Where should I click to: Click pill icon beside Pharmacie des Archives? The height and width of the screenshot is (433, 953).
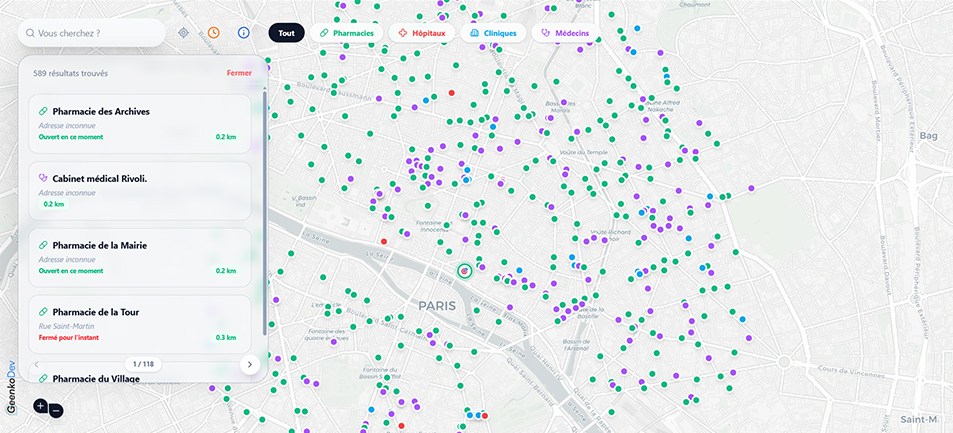click(x=43, y=111)
